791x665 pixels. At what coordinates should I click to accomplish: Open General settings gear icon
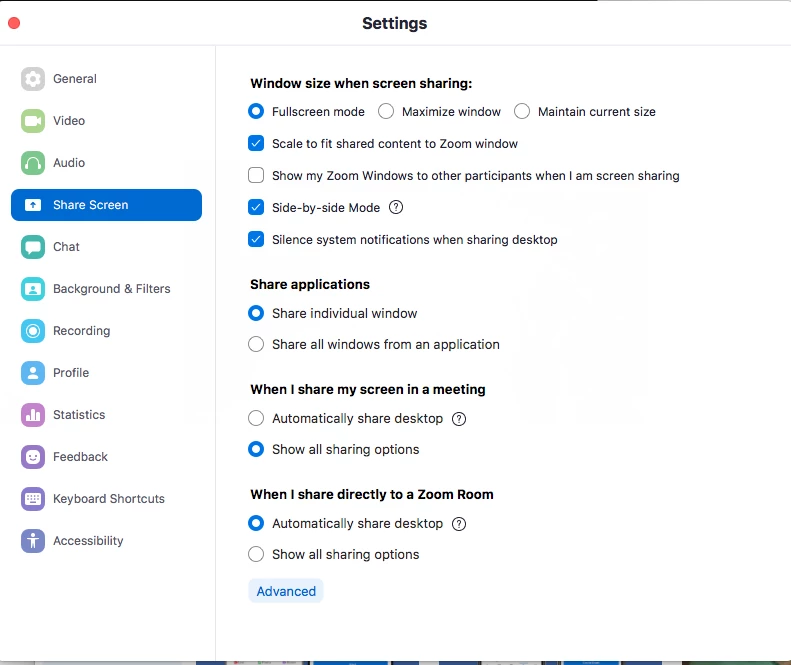(33, 79)
